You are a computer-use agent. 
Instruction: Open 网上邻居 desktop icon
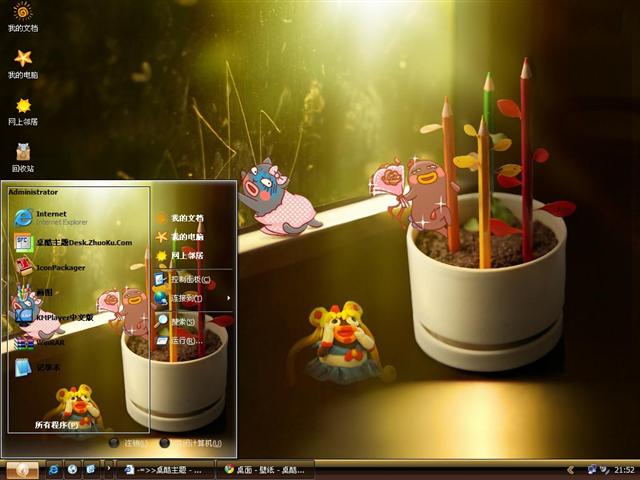[23, 111]
